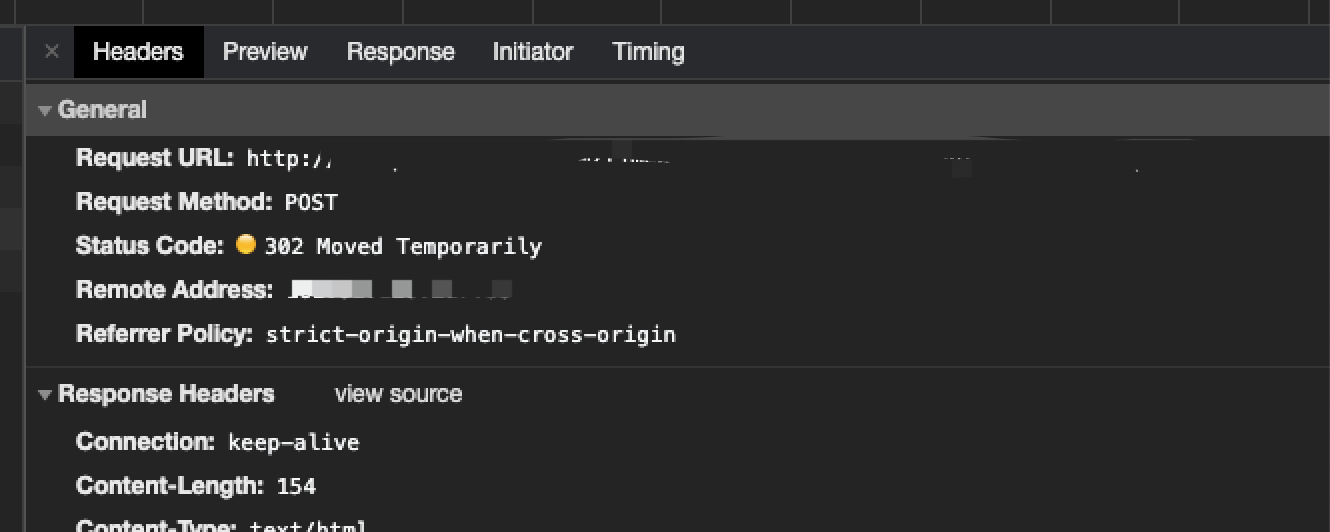The height and width of the screenshot is (532, 1330).
Task: Collapse the General section triangle
Action: pos(45,111)
